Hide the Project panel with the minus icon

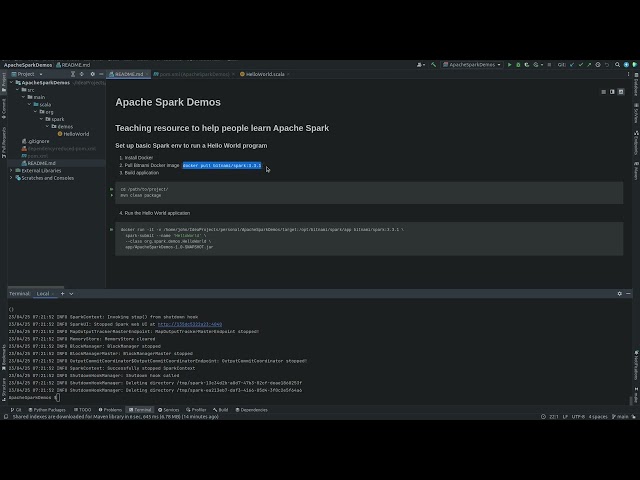click(x=101, y=74)
